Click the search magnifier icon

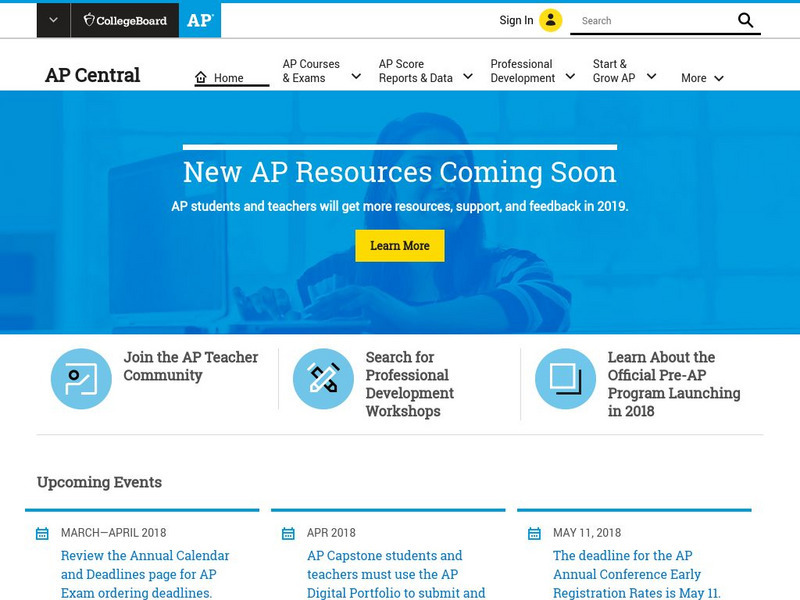click(745, 20)
